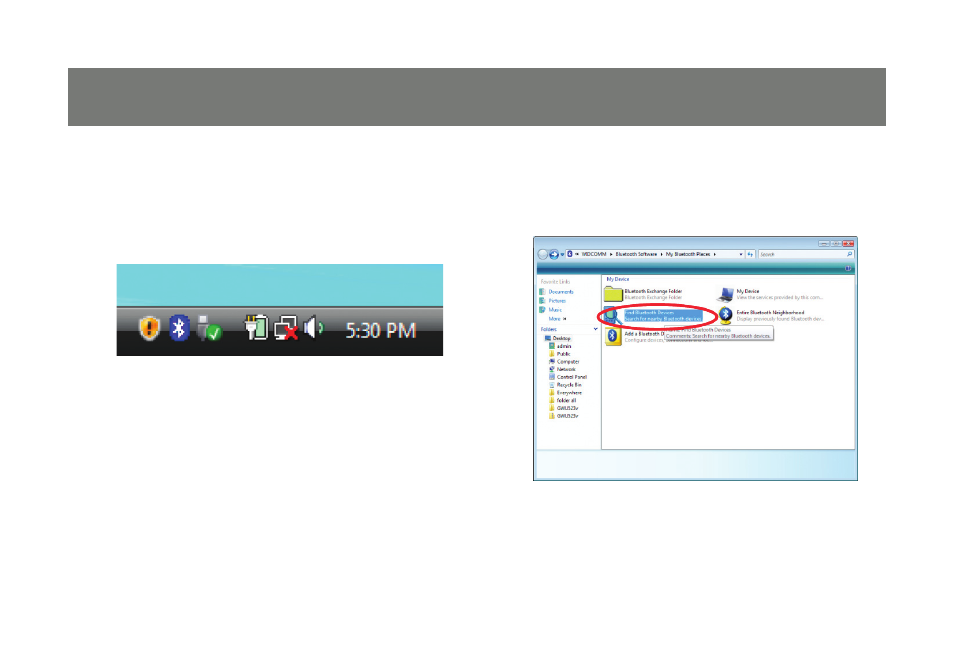
Task: Maximize the My Bluetooth Places window
Action: (x=836, y=243)
